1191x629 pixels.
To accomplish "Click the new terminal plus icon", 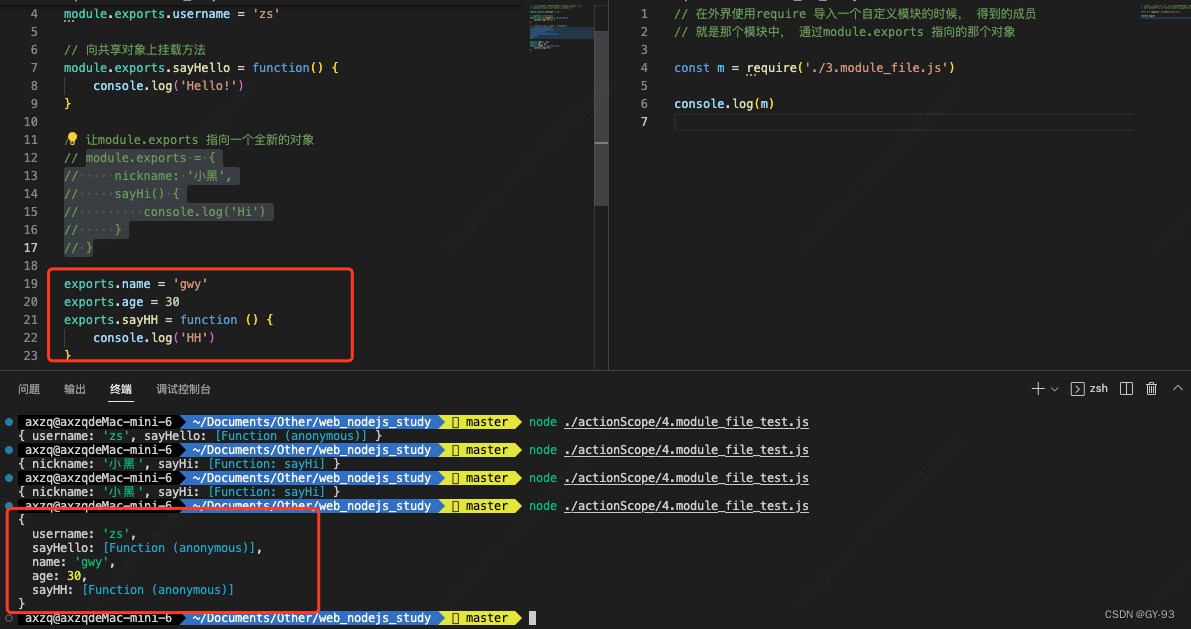I will click(1038, 389).
